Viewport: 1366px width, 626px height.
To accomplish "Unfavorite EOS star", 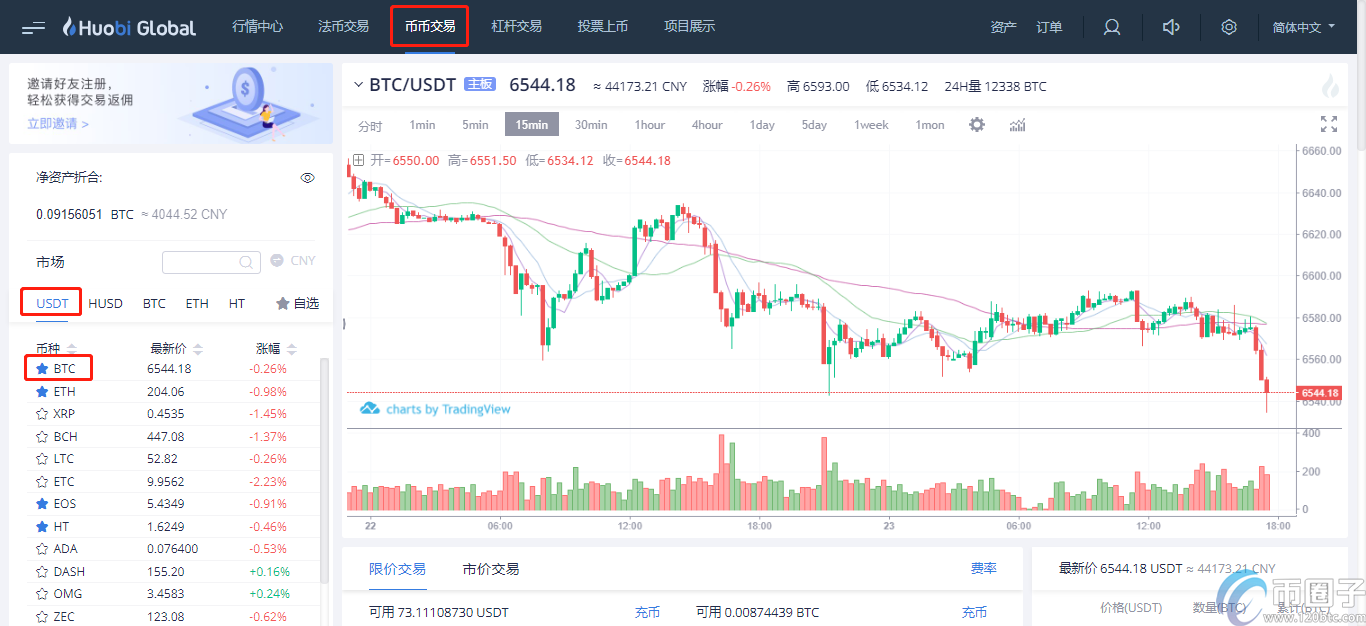I will click(42, 503).
